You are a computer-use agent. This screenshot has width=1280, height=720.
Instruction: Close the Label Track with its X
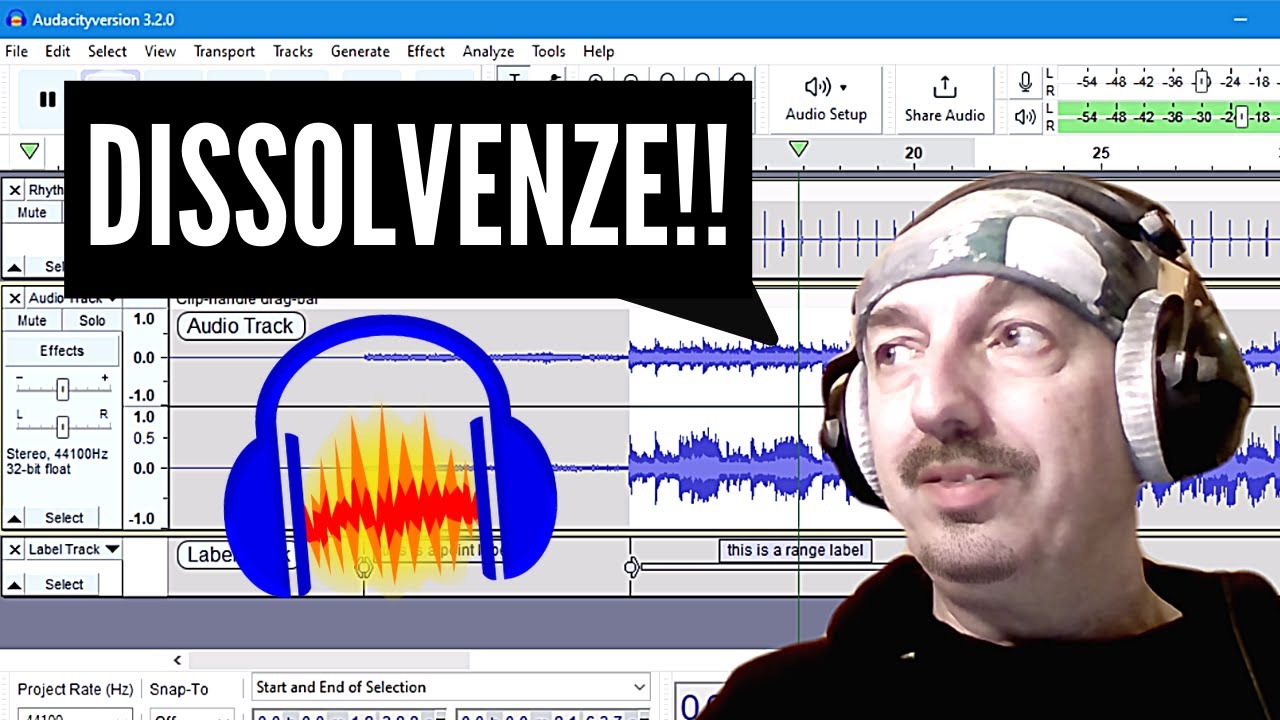[15, 549]
